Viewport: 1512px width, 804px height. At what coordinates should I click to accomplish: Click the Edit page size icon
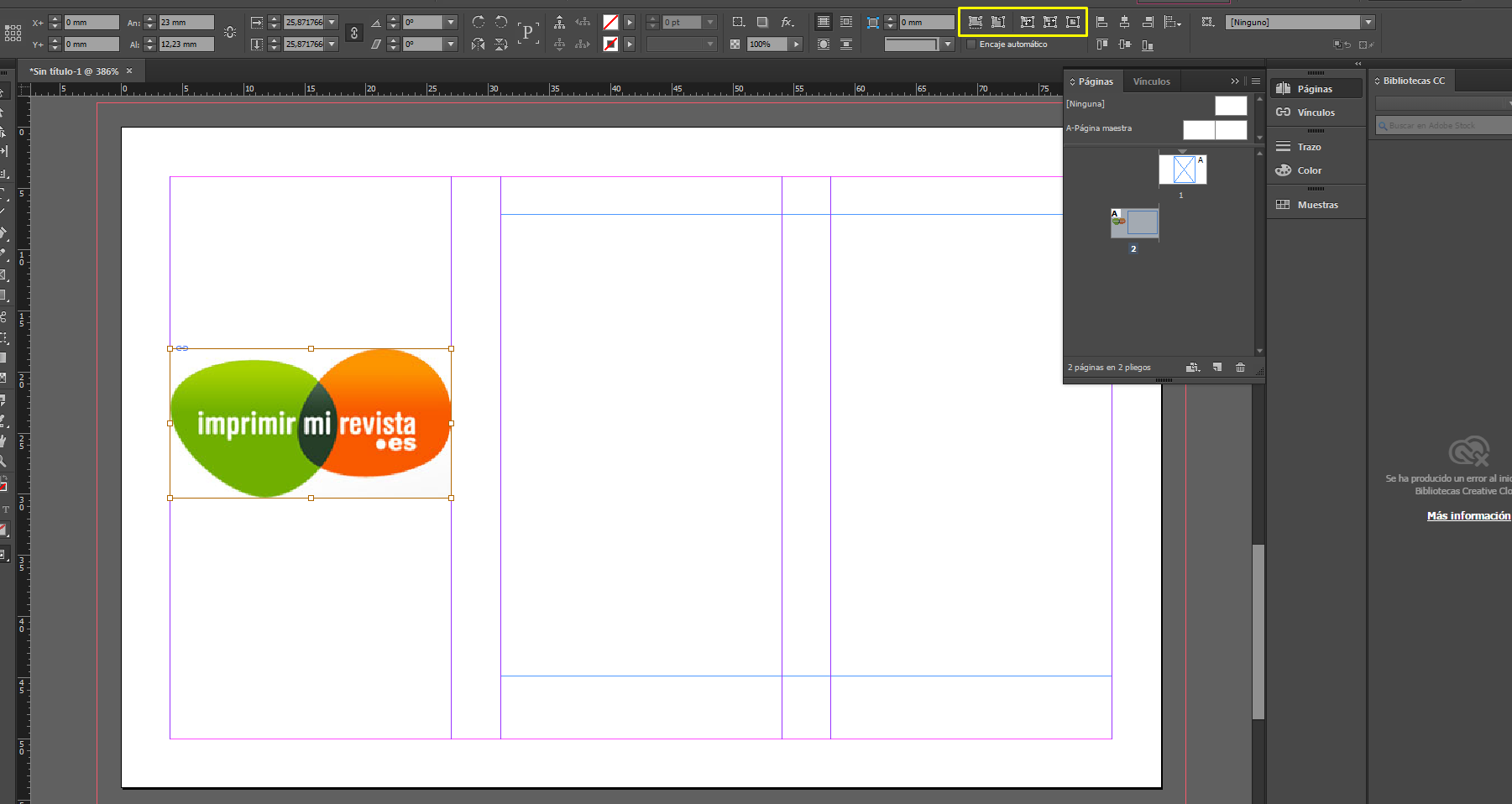click(x=1193, y=368)
